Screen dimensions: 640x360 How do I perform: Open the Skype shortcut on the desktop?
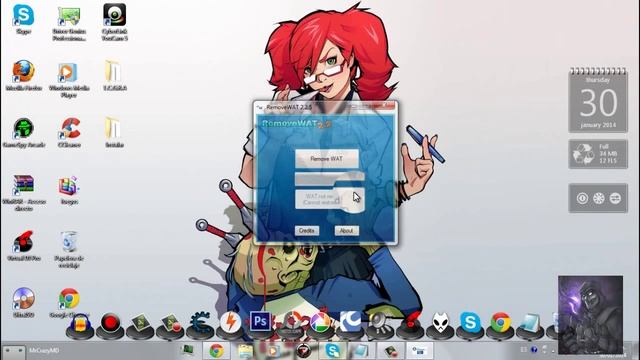(23, 20)
